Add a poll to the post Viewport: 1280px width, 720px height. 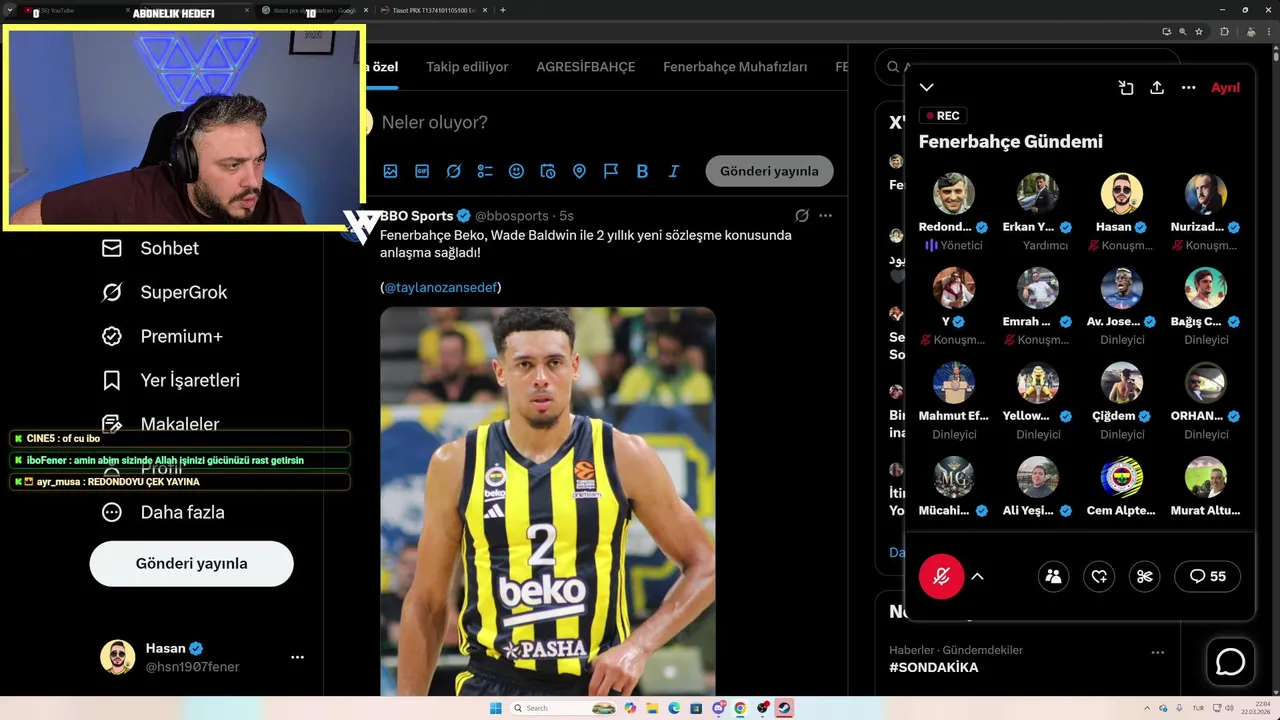[485, 171]
